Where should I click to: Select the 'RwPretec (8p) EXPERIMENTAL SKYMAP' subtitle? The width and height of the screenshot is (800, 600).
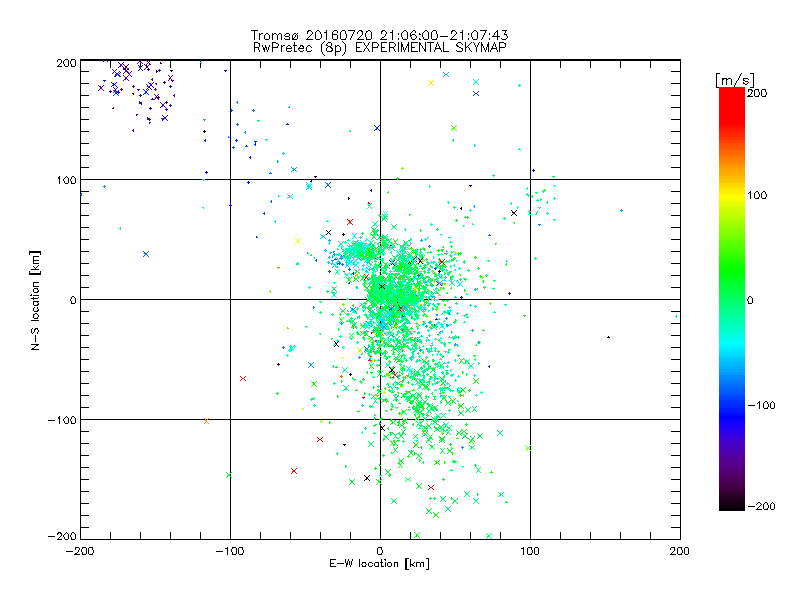(x=380, y=48)
